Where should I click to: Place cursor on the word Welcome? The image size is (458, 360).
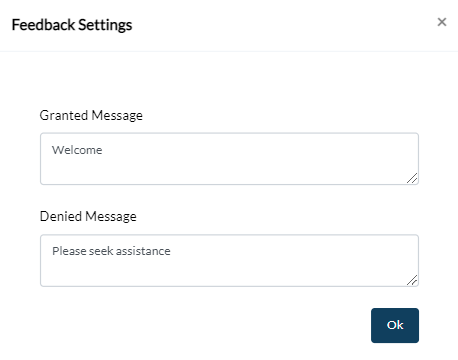pyautogui.click(x=77, y=150)
